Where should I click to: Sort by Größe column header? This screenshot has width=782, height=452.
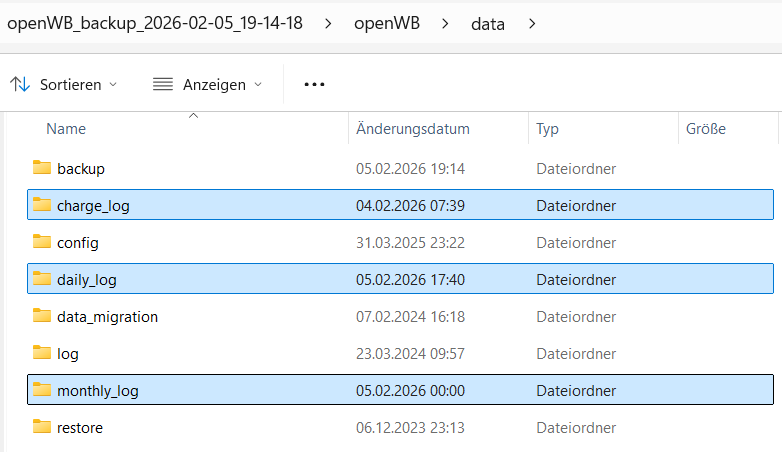point(705,129)
